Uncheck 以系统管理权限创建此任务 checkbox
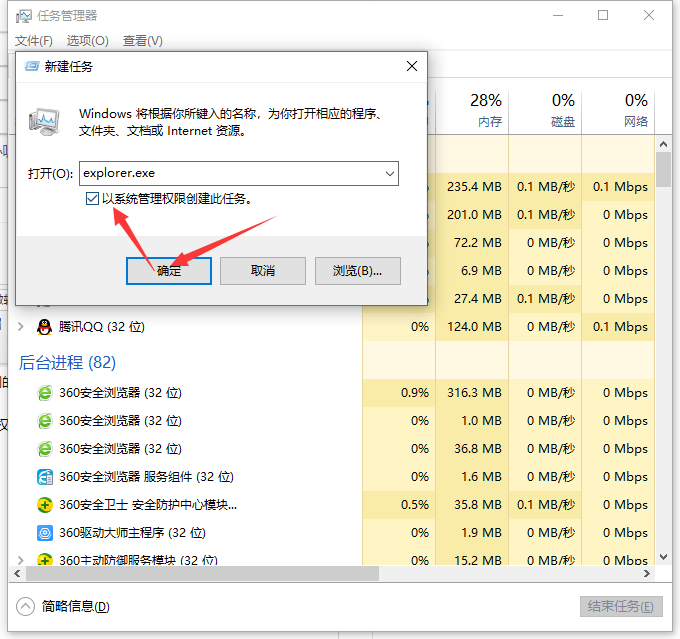 point(93,199)
